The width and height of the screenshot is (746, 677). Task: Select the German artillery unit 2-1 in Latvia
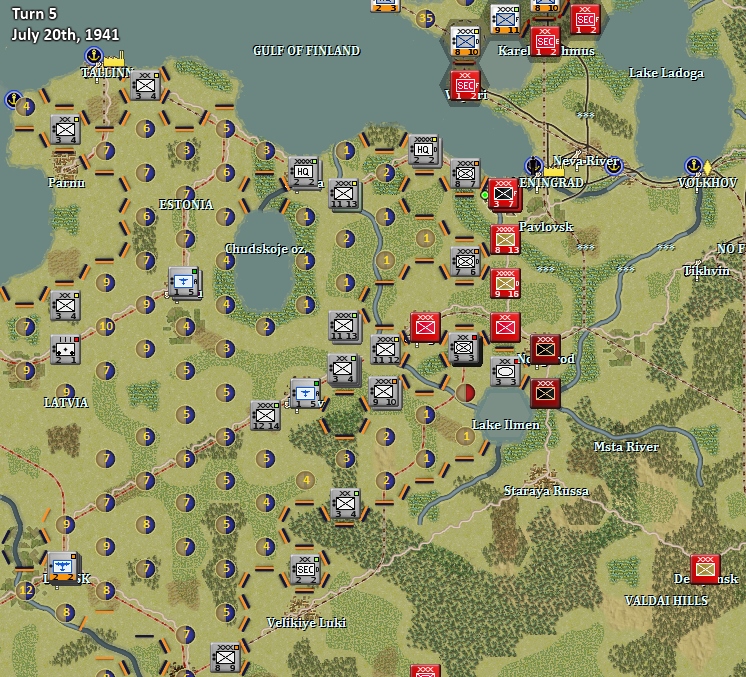point(65,350)
